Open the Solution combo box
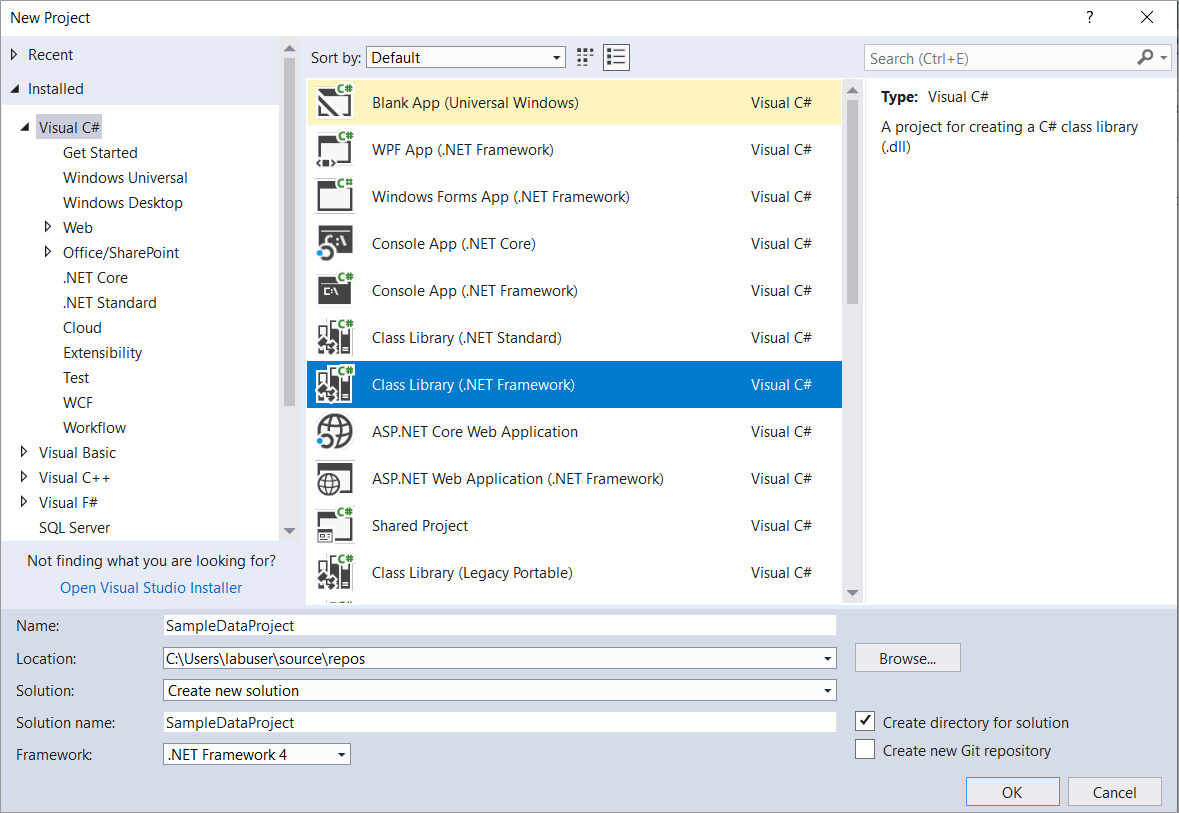Image resolution: width=1179 pixels, height=813 pixels. (499, 690)
